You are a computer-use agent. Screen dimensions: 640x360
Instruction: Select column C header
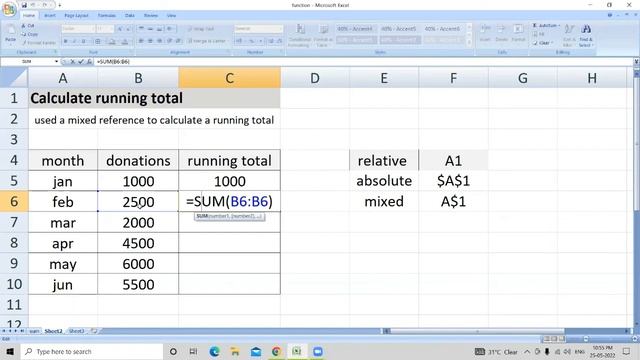229,78
